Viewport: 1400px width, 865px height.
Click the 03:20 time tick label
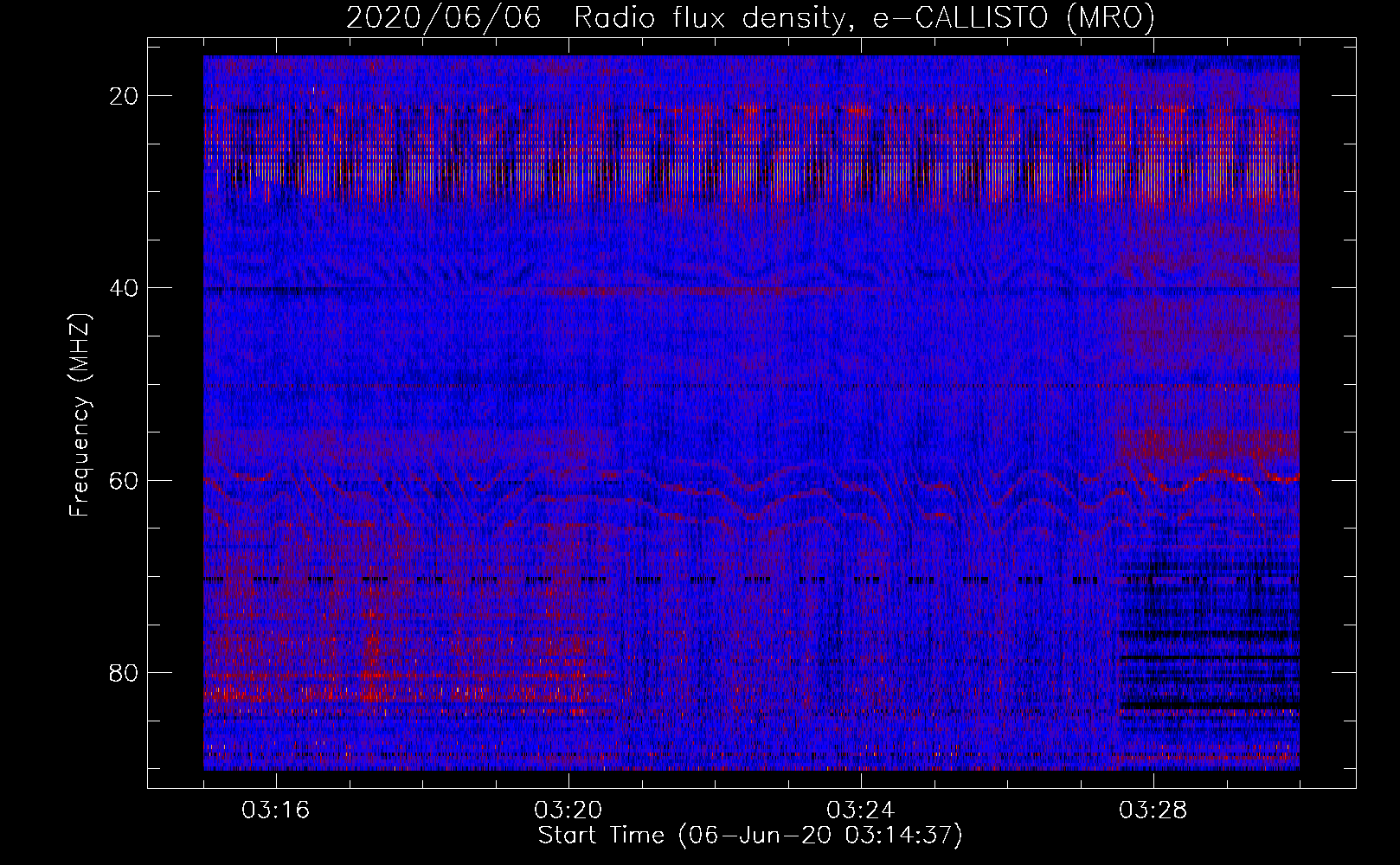click(568, 811)
